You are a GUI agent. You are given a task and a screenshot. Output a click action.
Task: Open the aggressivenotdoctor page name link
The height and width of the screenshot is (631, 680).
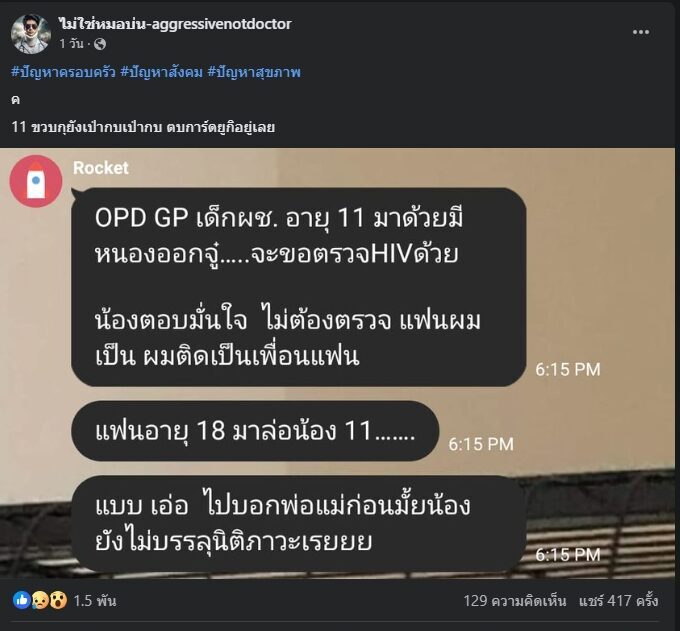(175, 24)
